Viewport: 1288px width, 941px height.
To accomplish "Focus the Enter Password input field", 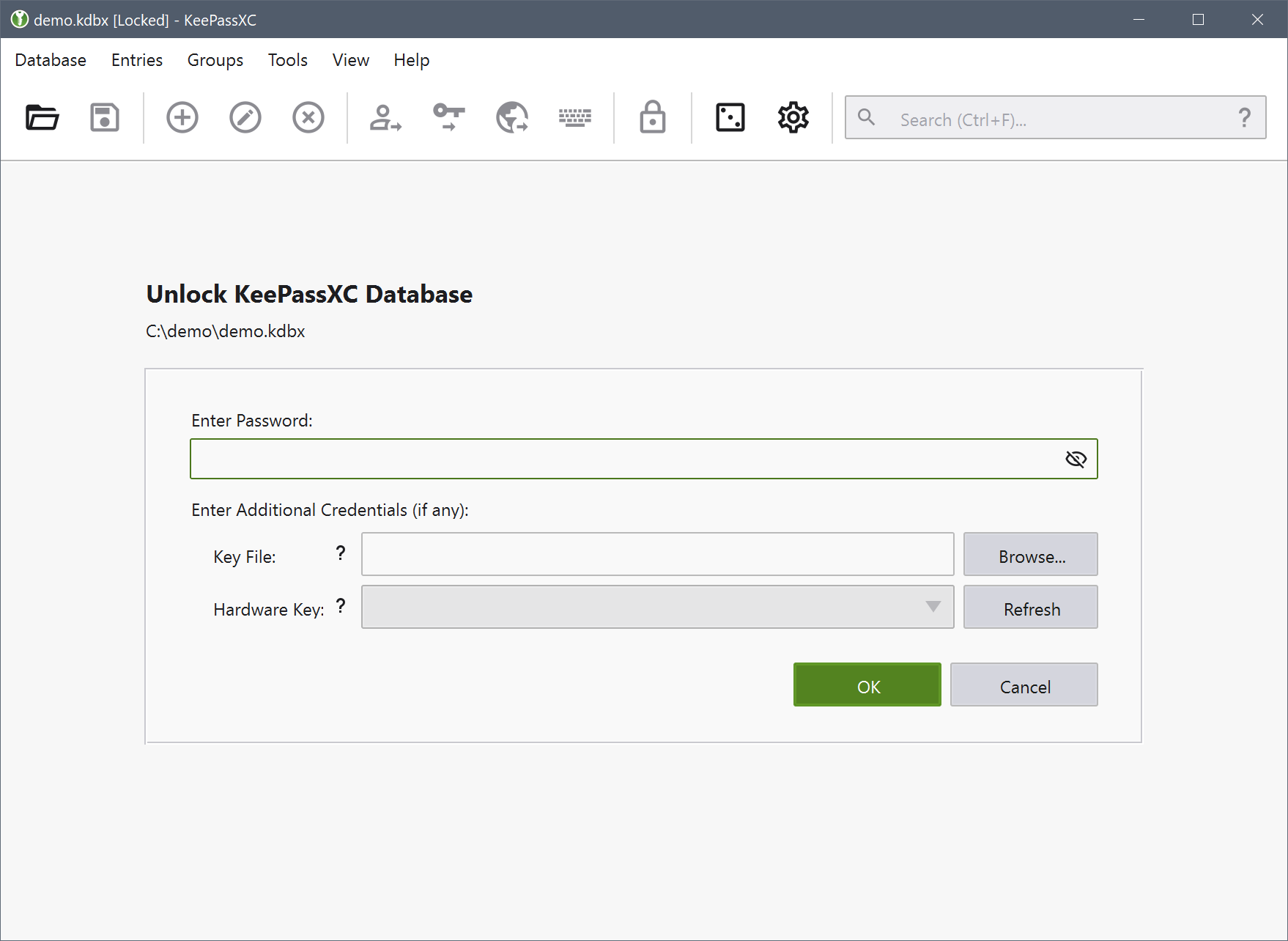I will 623,459.
